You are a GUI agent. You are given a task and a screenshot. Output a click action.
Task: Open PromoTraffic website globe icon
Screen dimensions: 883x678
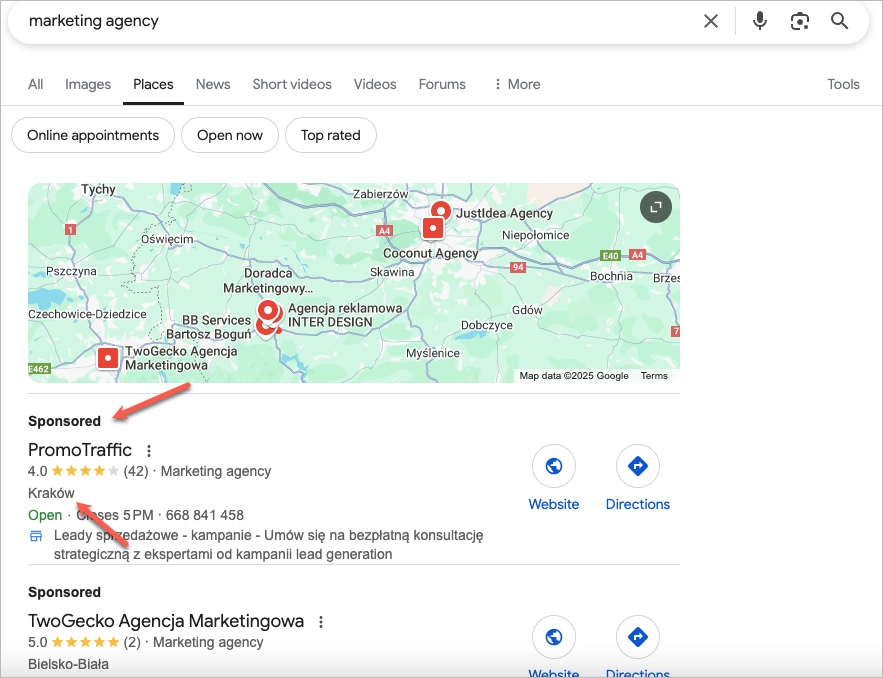pyautogui.click(x=554, y=466)
